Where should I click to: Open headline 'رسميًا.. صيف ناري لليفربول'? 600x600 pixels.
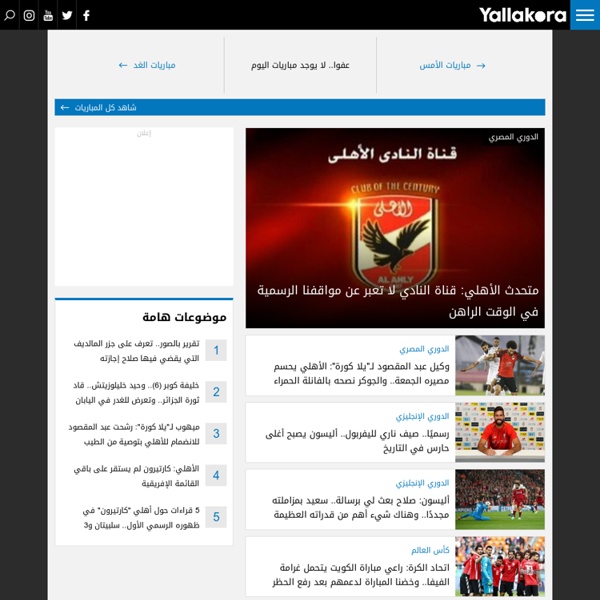357,441
